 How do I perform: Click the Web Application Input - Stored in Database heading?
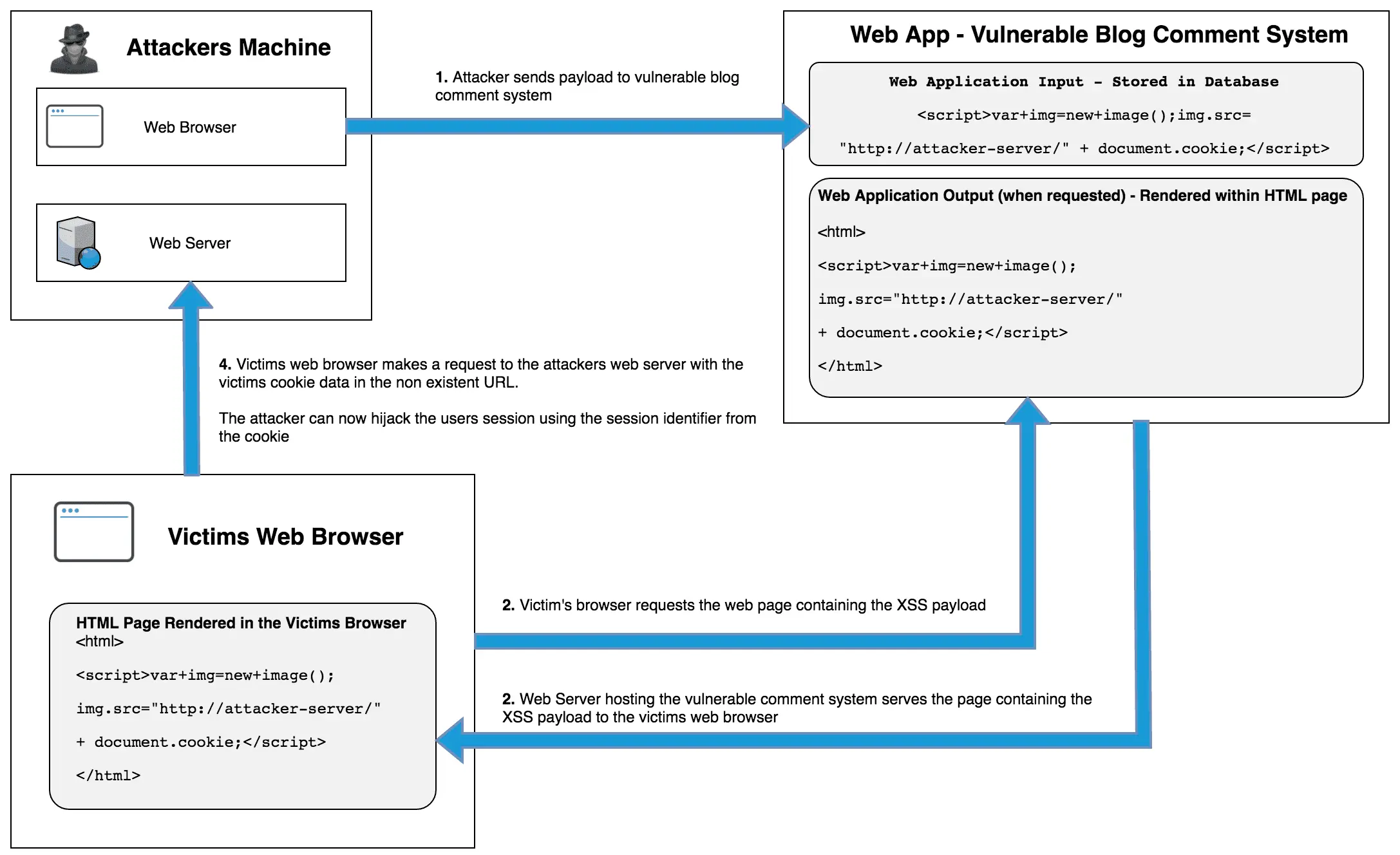(x=1083, y=82)
